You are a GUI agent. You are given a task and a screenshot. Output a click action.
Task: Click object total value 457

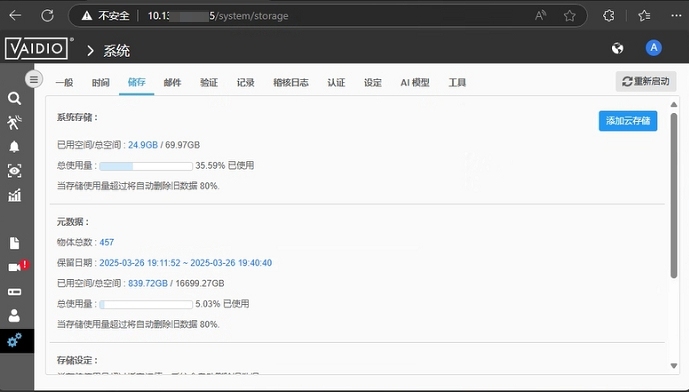(106, 242)
